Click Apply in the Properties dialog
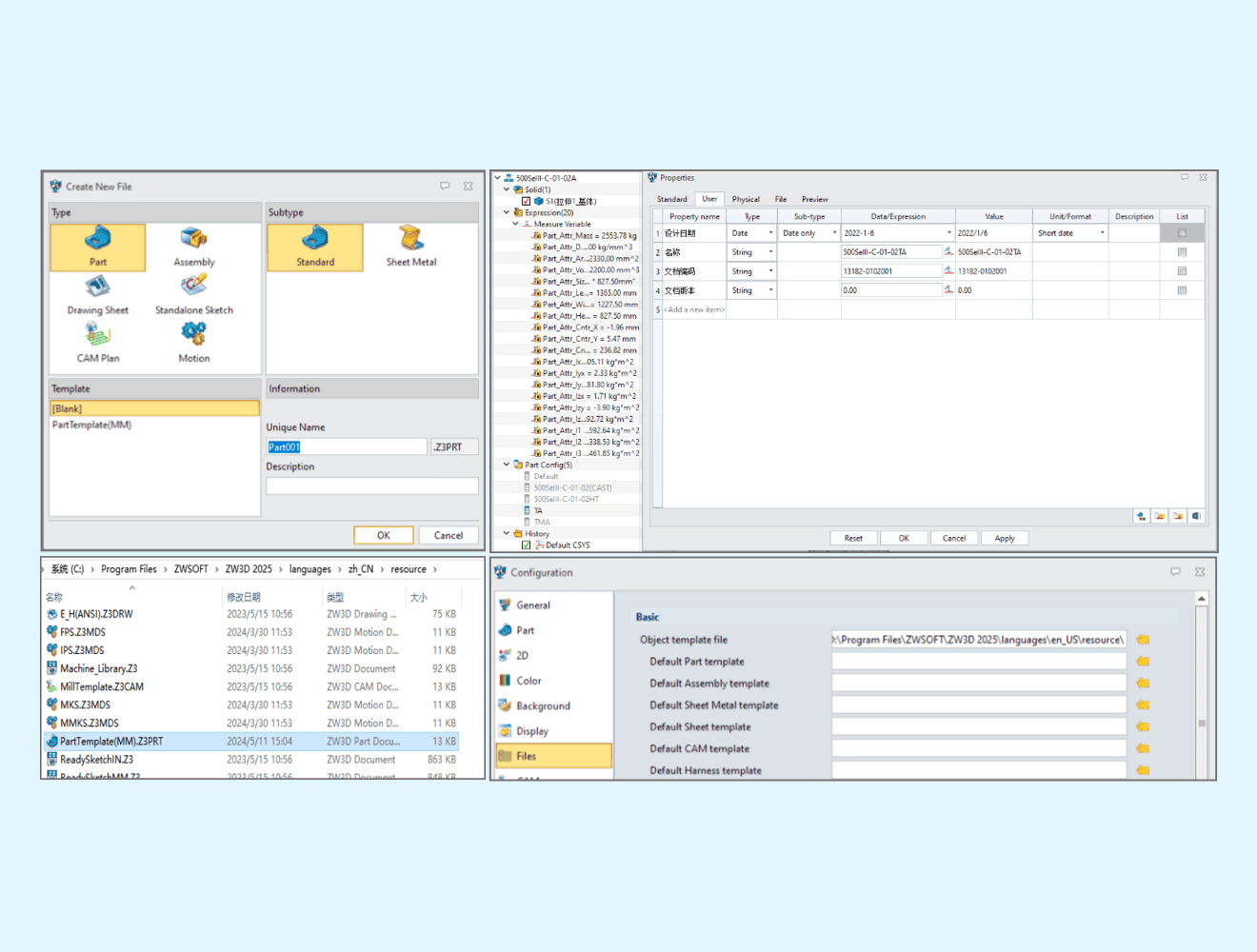 click(x=1005, y=539)
